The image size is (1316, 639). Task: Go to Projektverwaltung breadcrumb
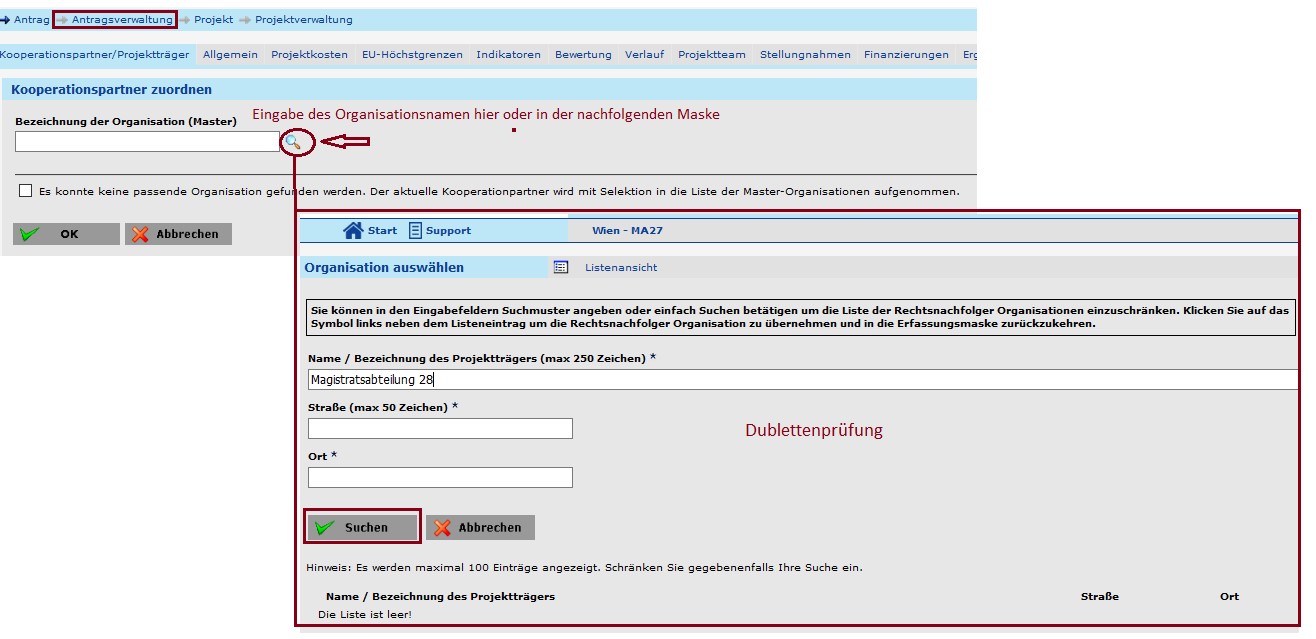[x=303, y=20]
